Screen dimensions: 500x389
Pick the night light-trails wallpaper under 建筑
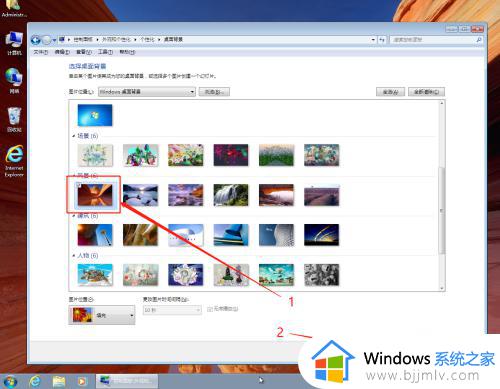click(x=321, y=235)
